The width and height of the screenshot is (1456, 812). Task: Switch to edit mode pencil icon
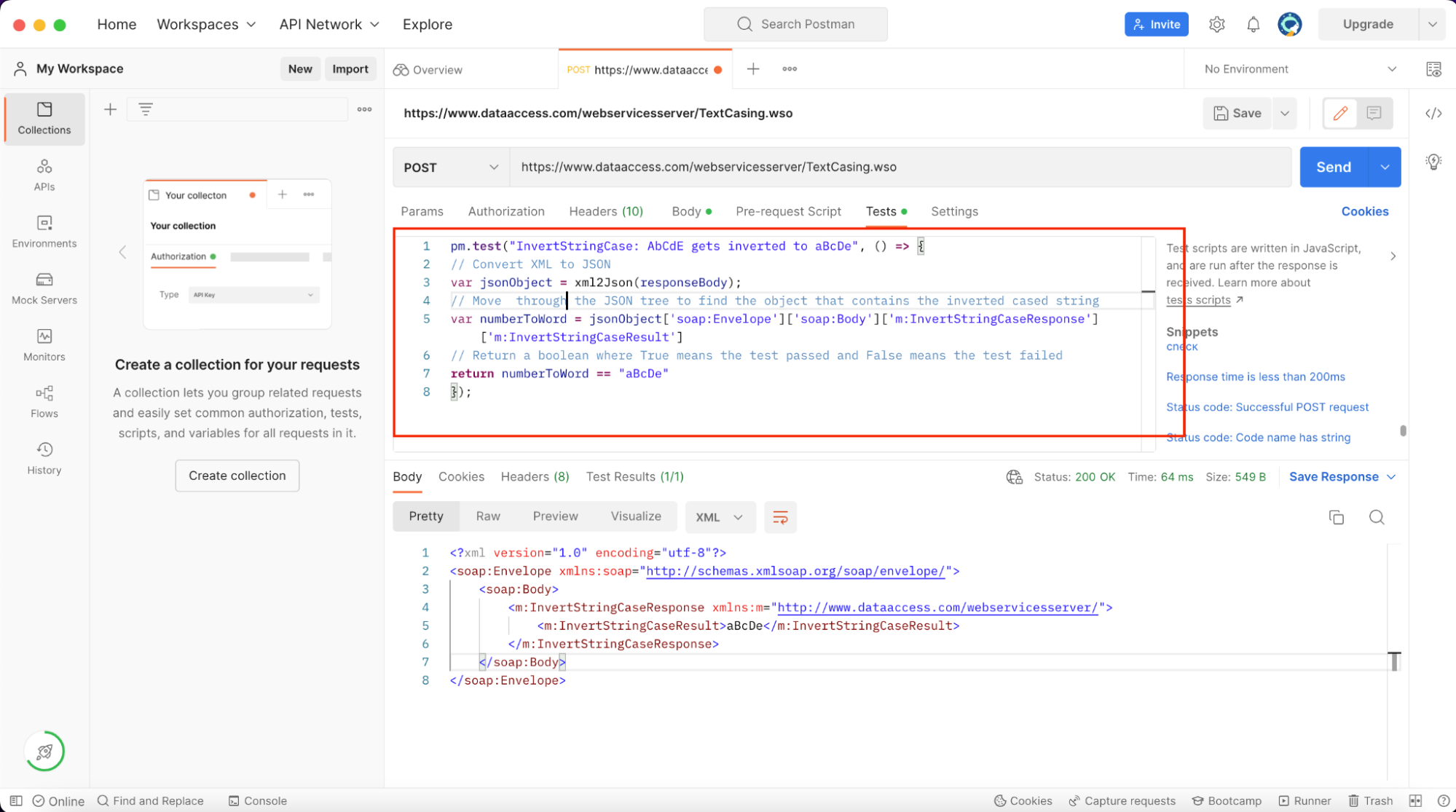pos(1340,114)
